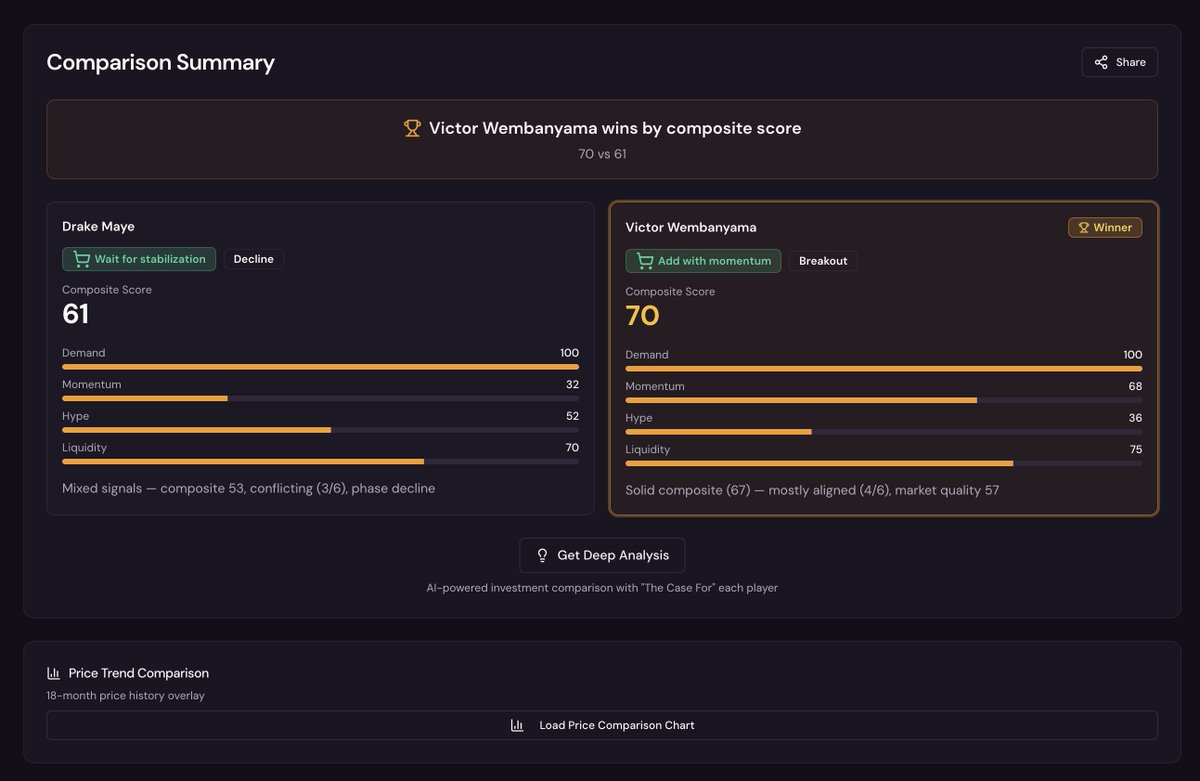Viewport: 1200px width, 781px height.
Task: Click Wembanyama's composite score 70
Action: 642,316
